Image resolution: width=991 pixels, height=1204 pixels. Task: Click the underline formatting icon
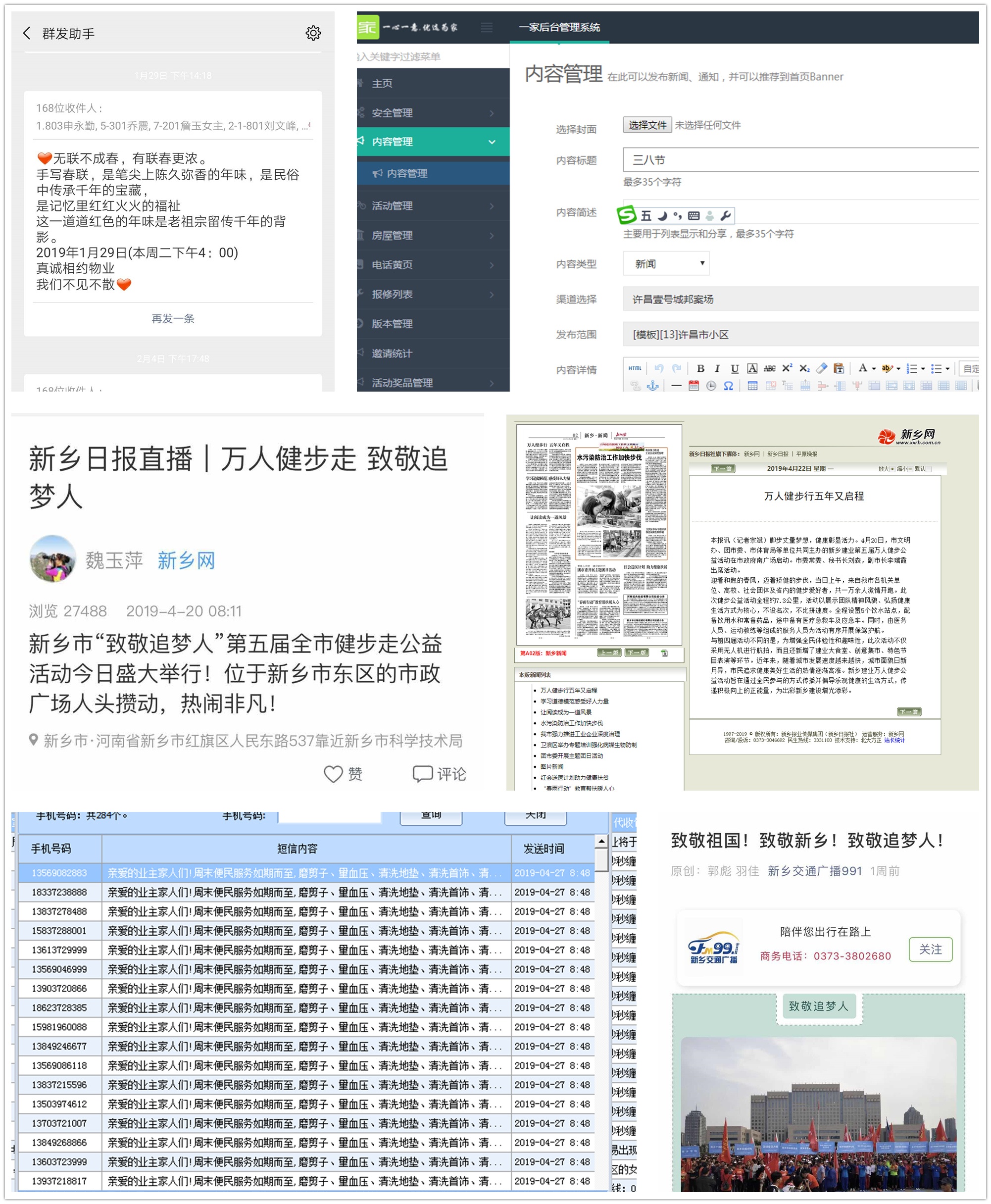tap(735, 368)
